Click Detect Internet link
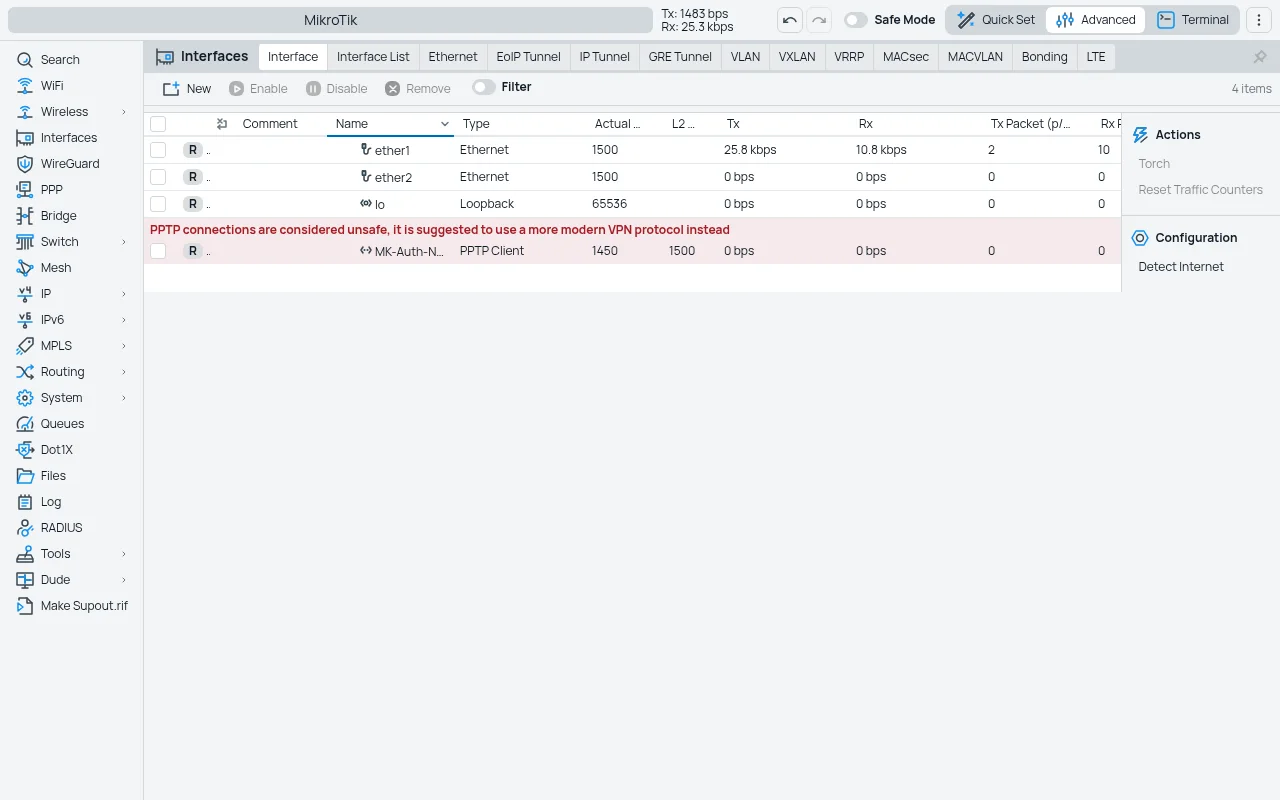The image size is (1280, 800). pyautogui.click(x=1181, y=267)
